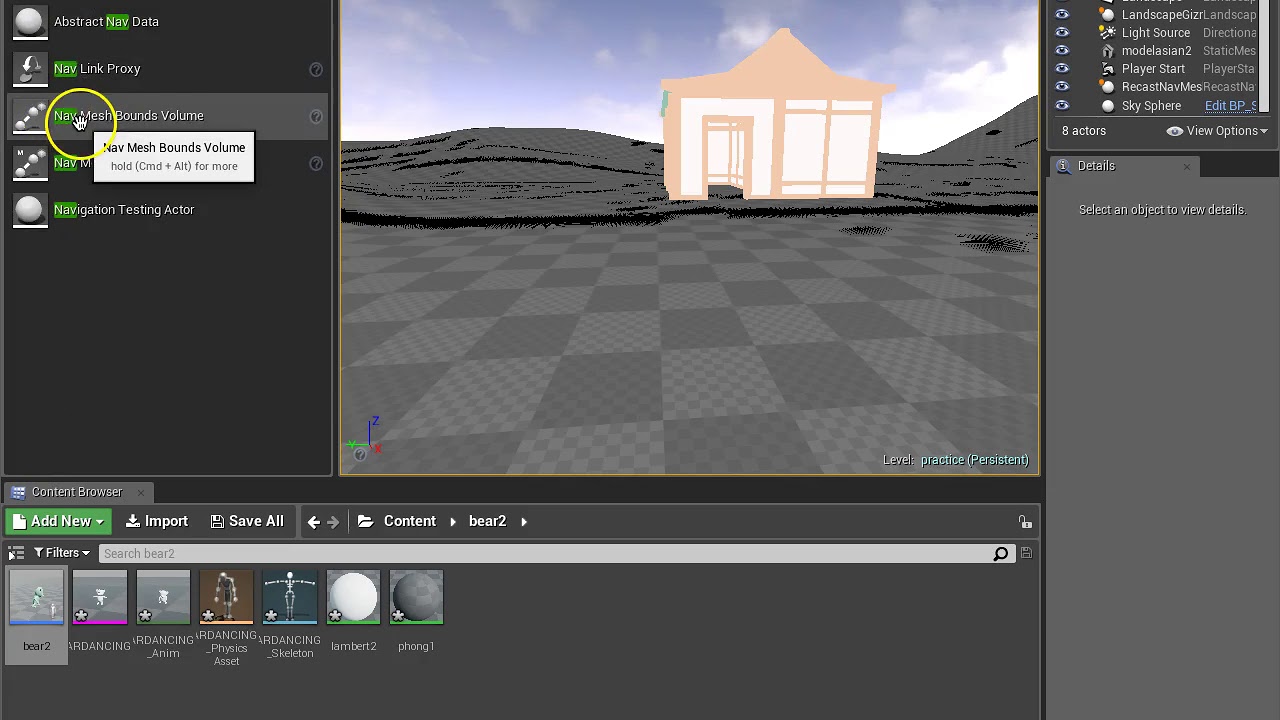Click the Light Source actor icon in outliner

[1107, 32]
